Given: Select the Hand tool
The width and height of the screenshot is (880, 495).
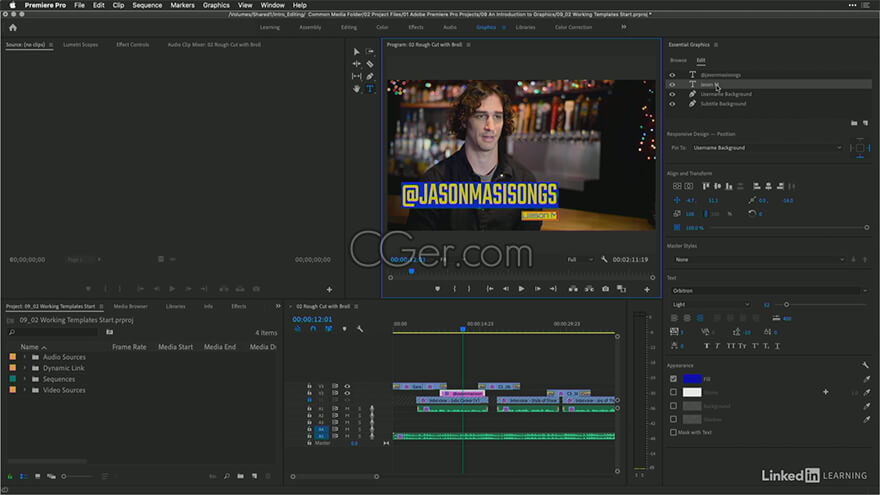Looking at the screenshot, I should (356, 89).
